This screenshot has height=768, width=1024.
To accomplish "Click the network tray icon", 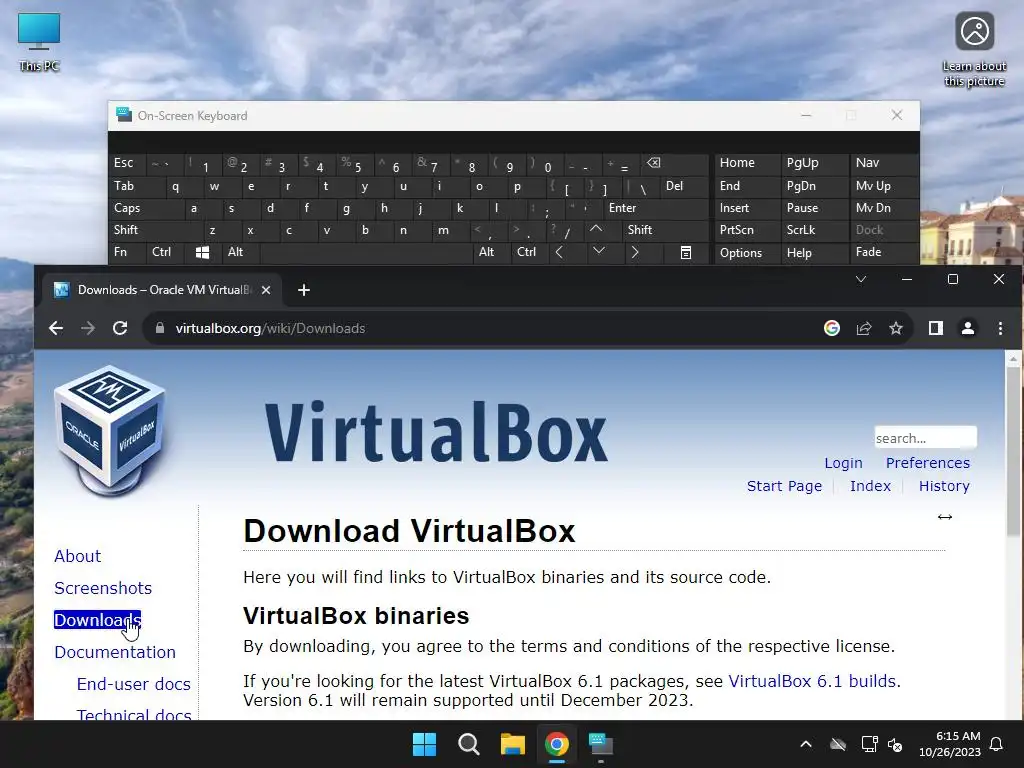I will [x=869, y=744].
